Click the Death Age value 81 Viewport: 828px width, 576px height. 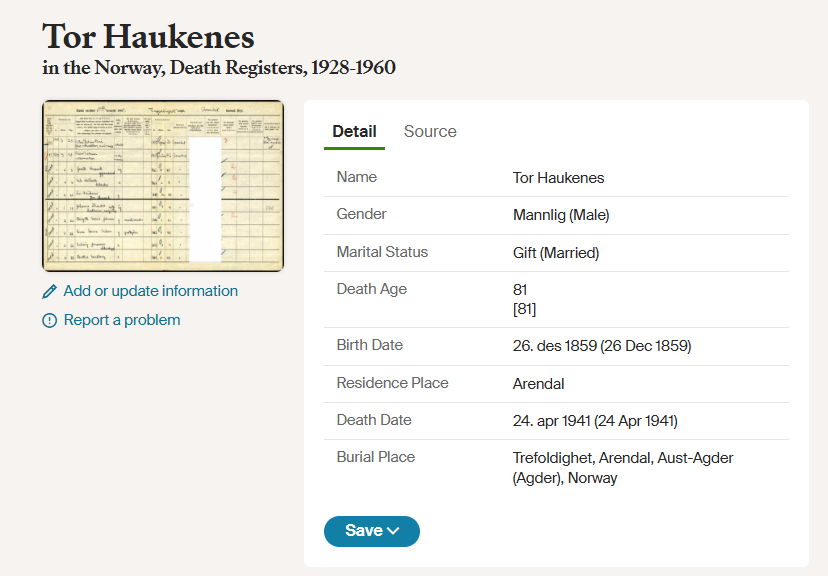[518, 290]
